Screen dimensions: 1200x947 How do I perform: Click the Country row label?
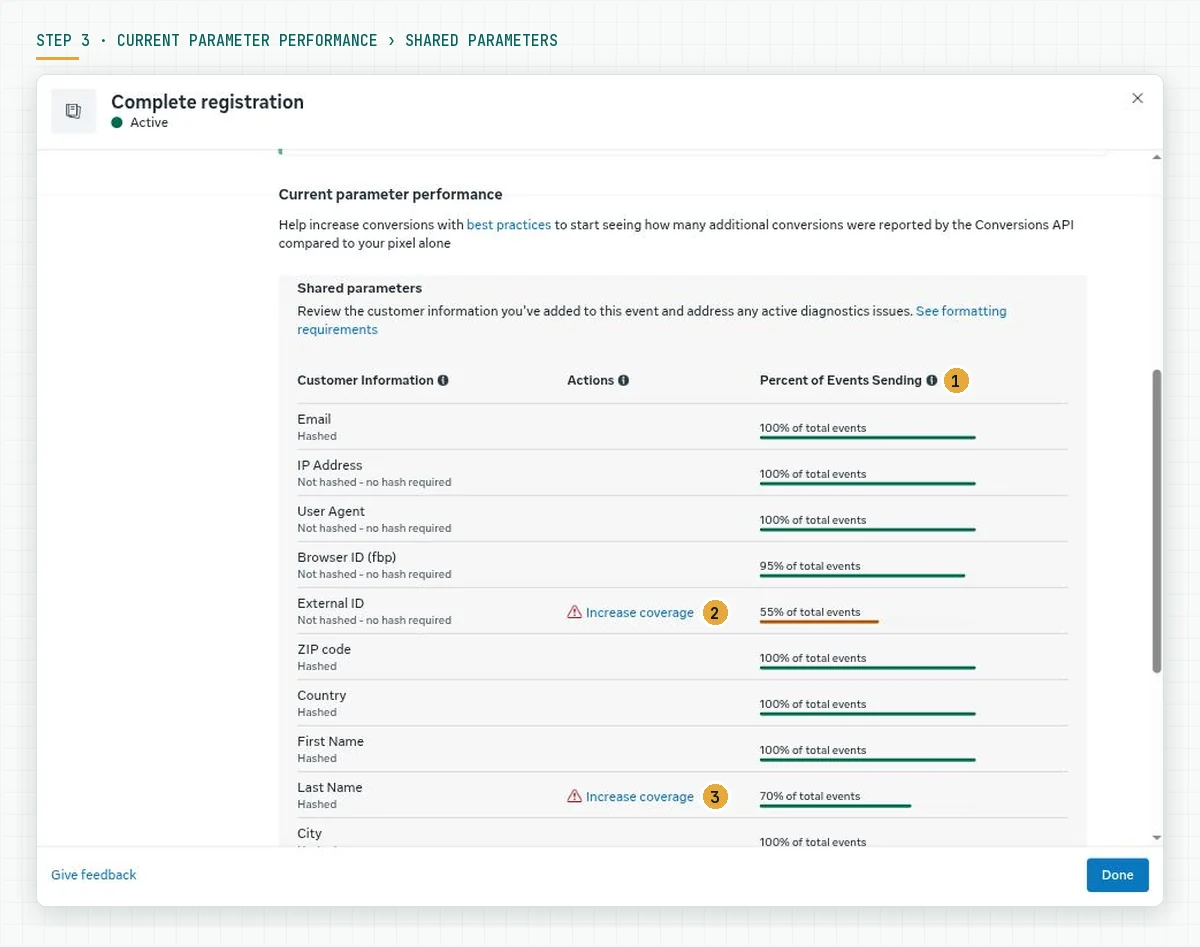322,695
